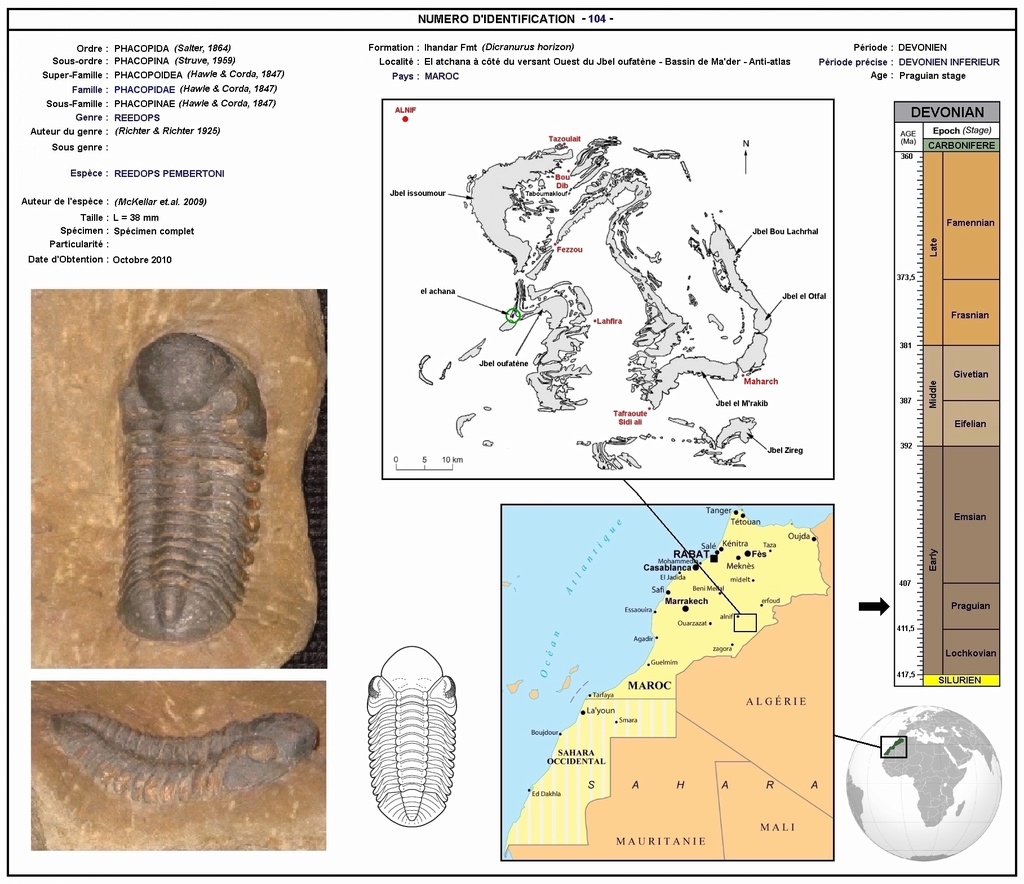
Task: Click the family value PHACOPIDAE
Action: [144, 89]
